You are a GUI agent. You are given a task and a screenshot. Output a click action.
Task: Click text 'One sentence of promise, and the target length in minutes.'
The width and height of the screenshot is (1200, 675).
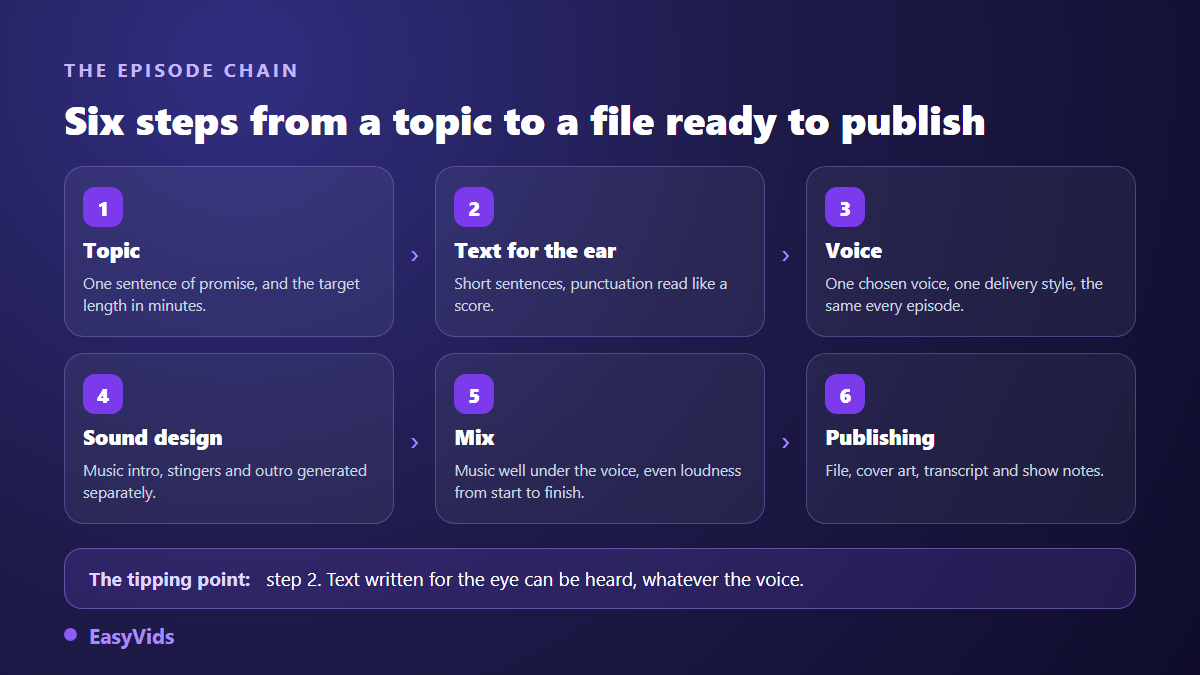click(222, 295)
